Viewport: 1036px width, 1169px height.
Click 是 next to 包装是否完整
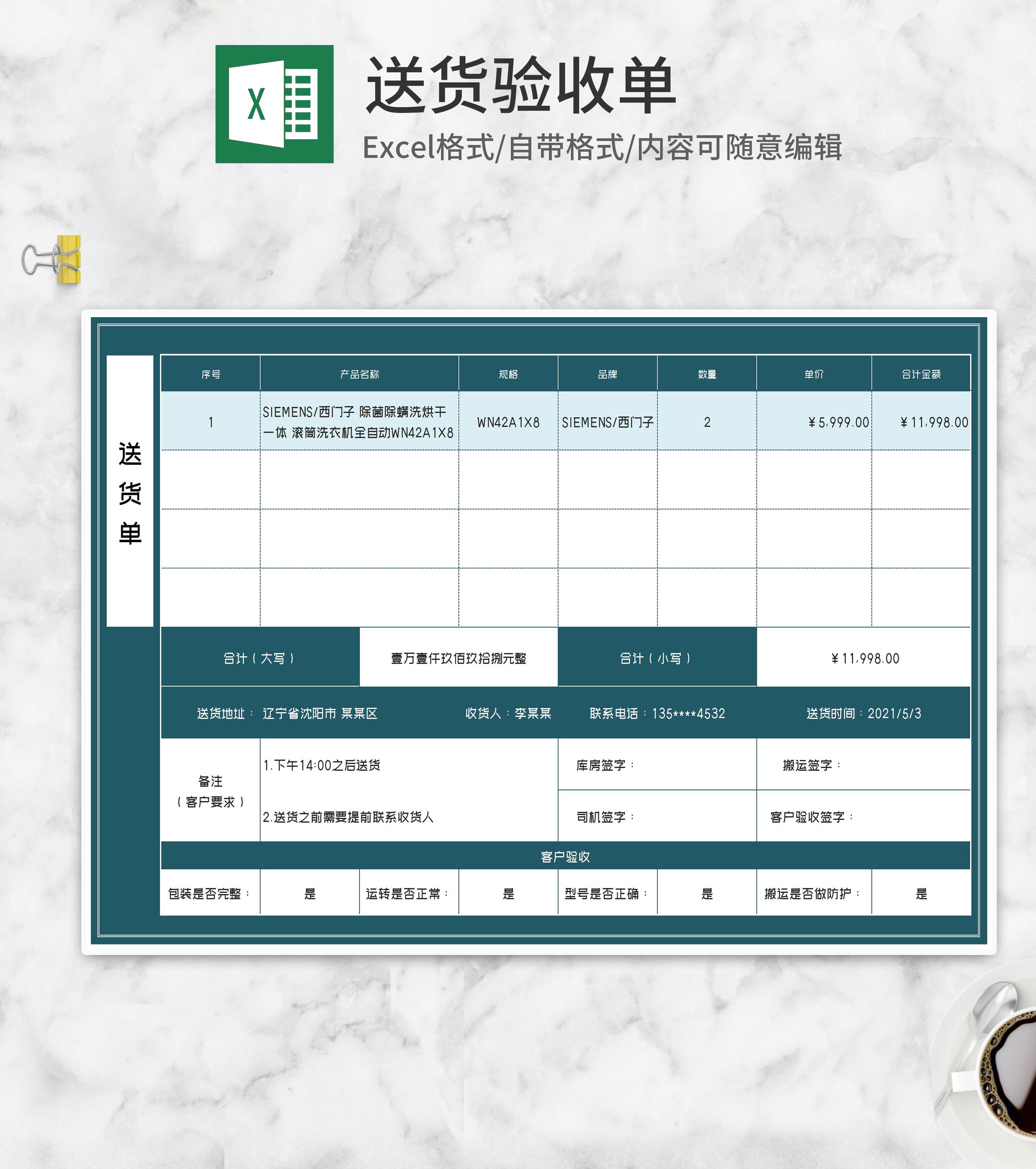[309, 893]
